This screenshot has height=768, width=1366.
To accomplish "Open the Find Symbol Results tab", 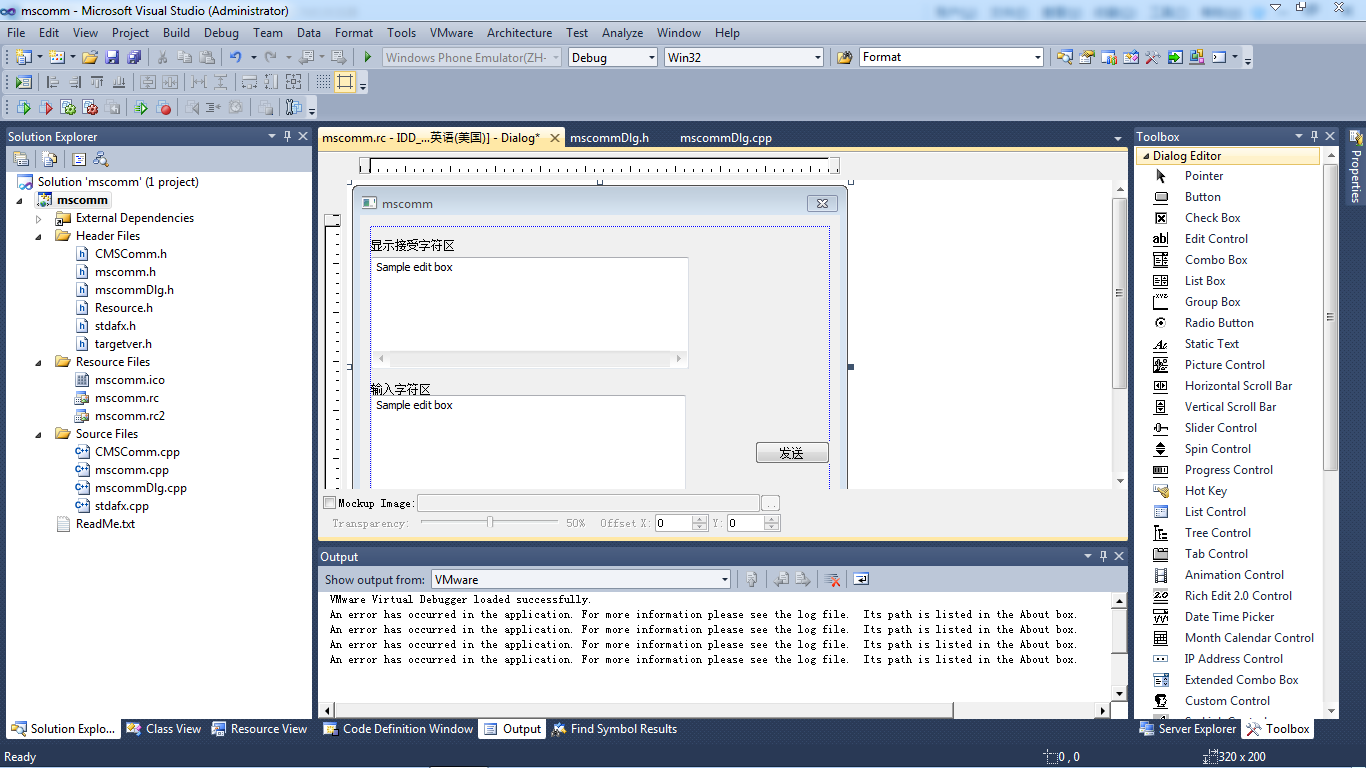I will (x=614, y=729).
